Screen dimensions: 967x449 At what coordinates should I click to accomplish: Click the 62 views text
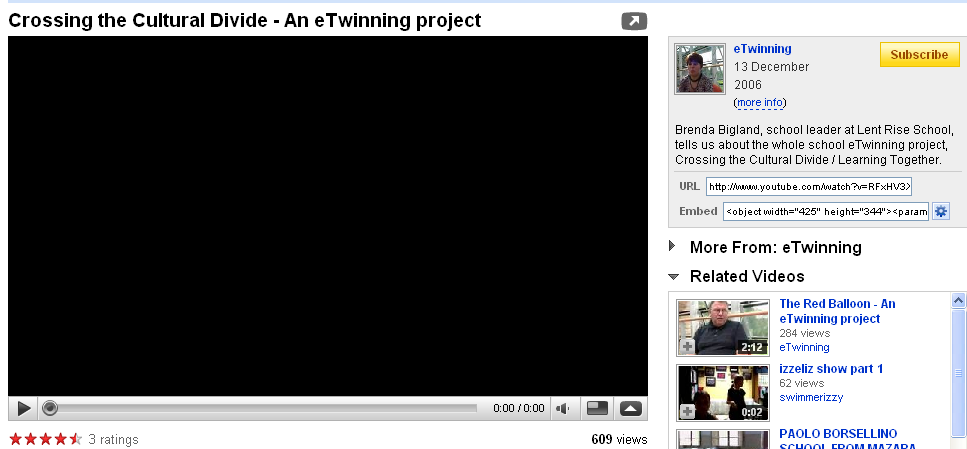802,383
